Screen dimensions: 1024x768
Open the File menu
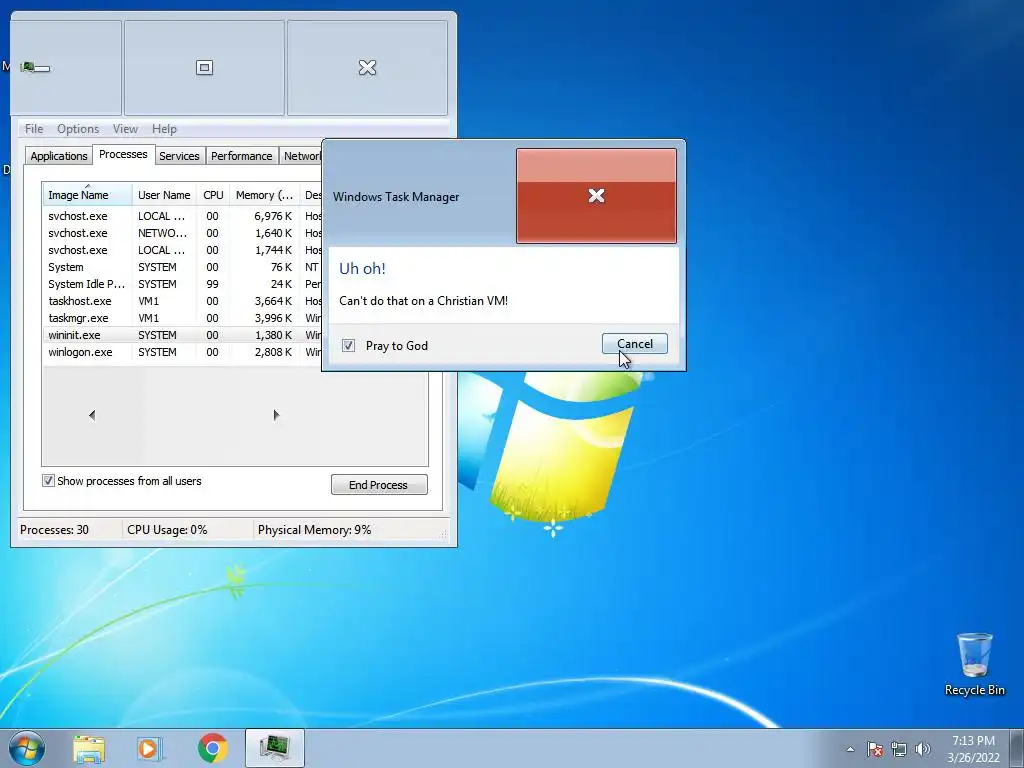[x=34, y=129]
